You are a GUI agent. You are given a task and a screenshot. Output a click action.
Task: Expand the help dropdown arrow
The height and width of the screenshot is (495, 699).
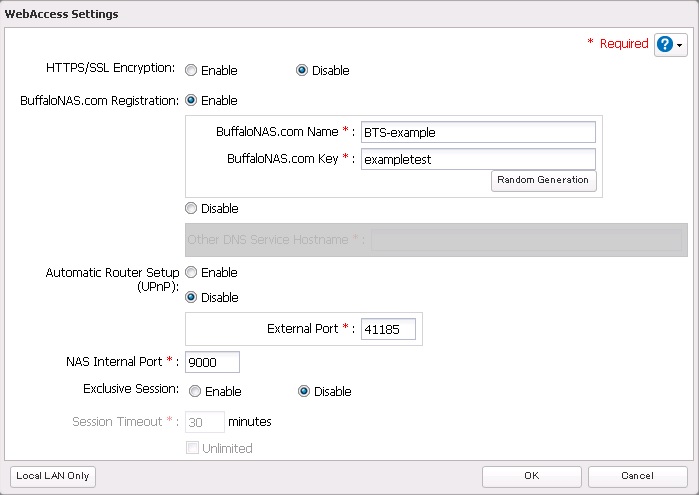681,46
